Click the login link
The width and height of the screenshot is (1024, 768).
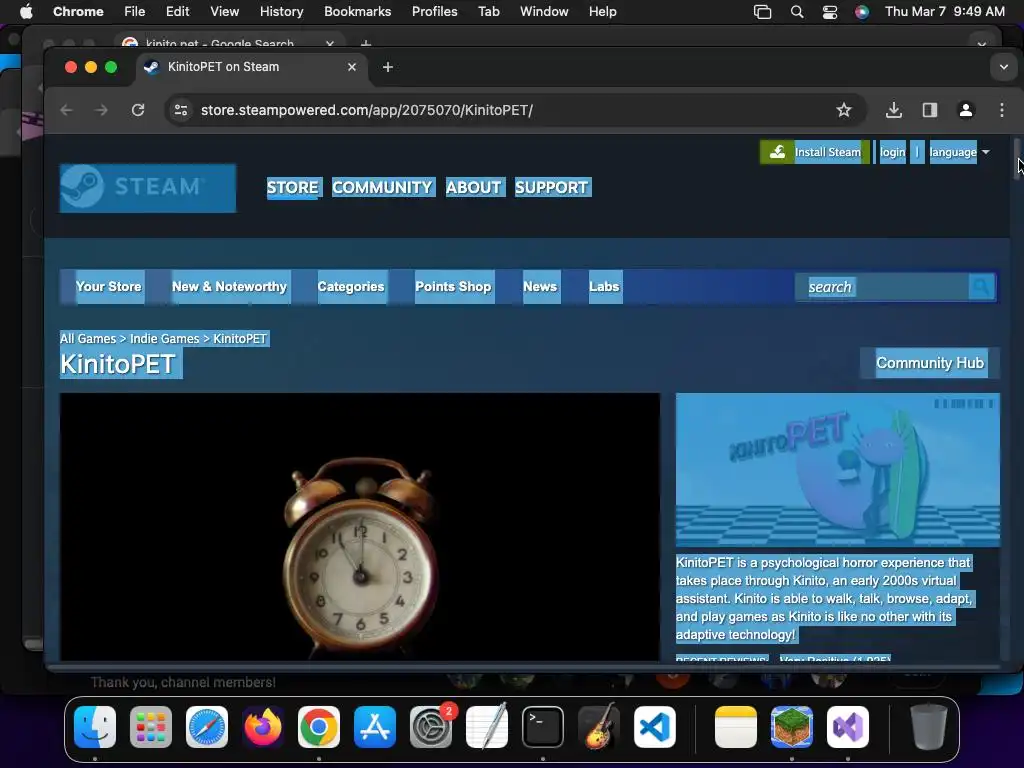pyautogui.click(x=892, y=152)
